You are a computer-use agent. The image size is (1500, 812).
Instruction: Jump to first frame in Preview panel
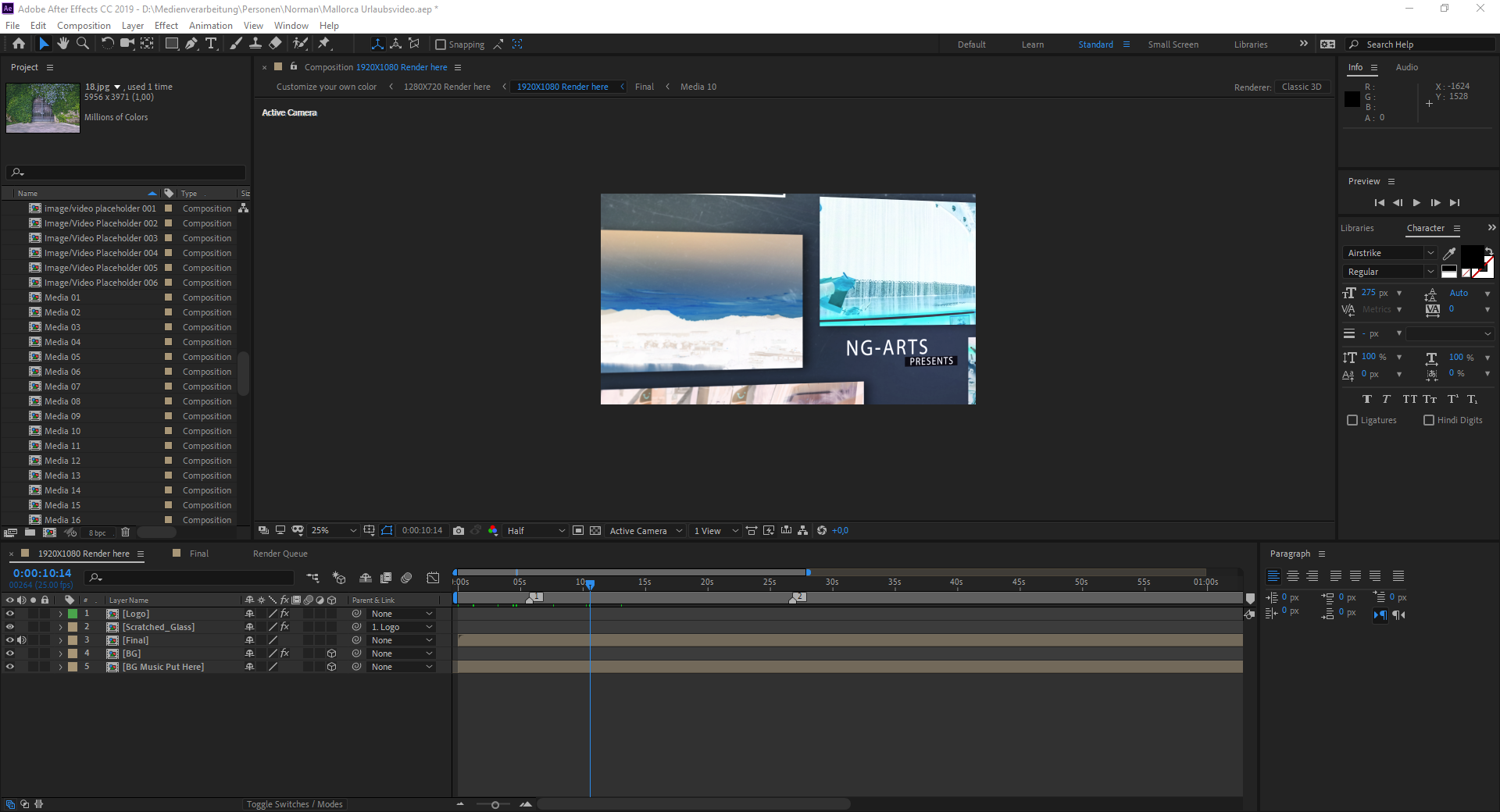[x=1379, y=202]
